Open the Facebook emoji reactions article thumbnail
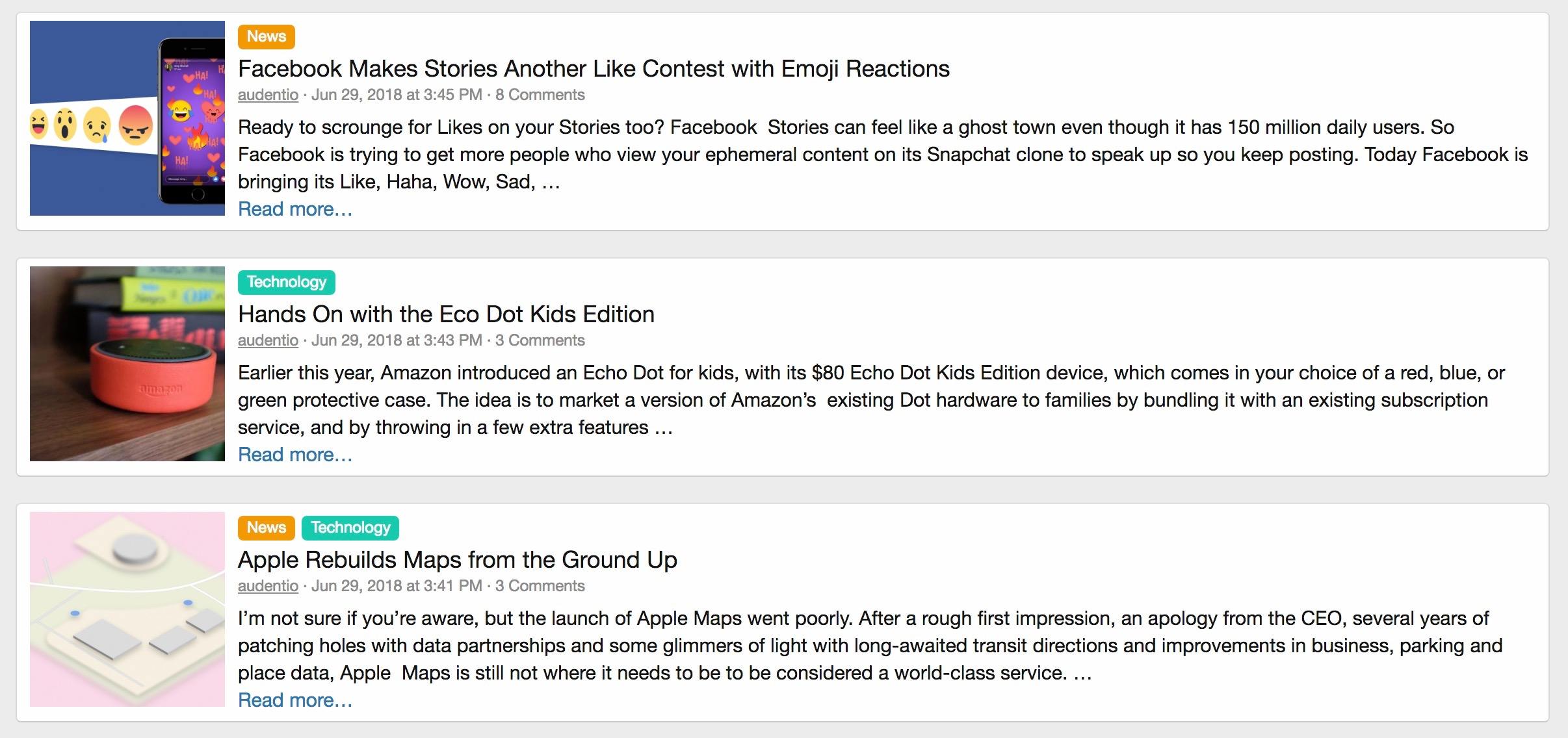Image resolution: width=1568 pixels, height=738 pixels. point(127,118)
